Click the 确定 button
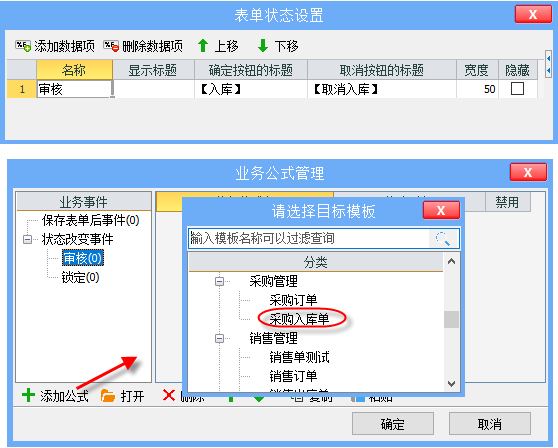Viewport: 558px width, 448px height. [393, 424]
